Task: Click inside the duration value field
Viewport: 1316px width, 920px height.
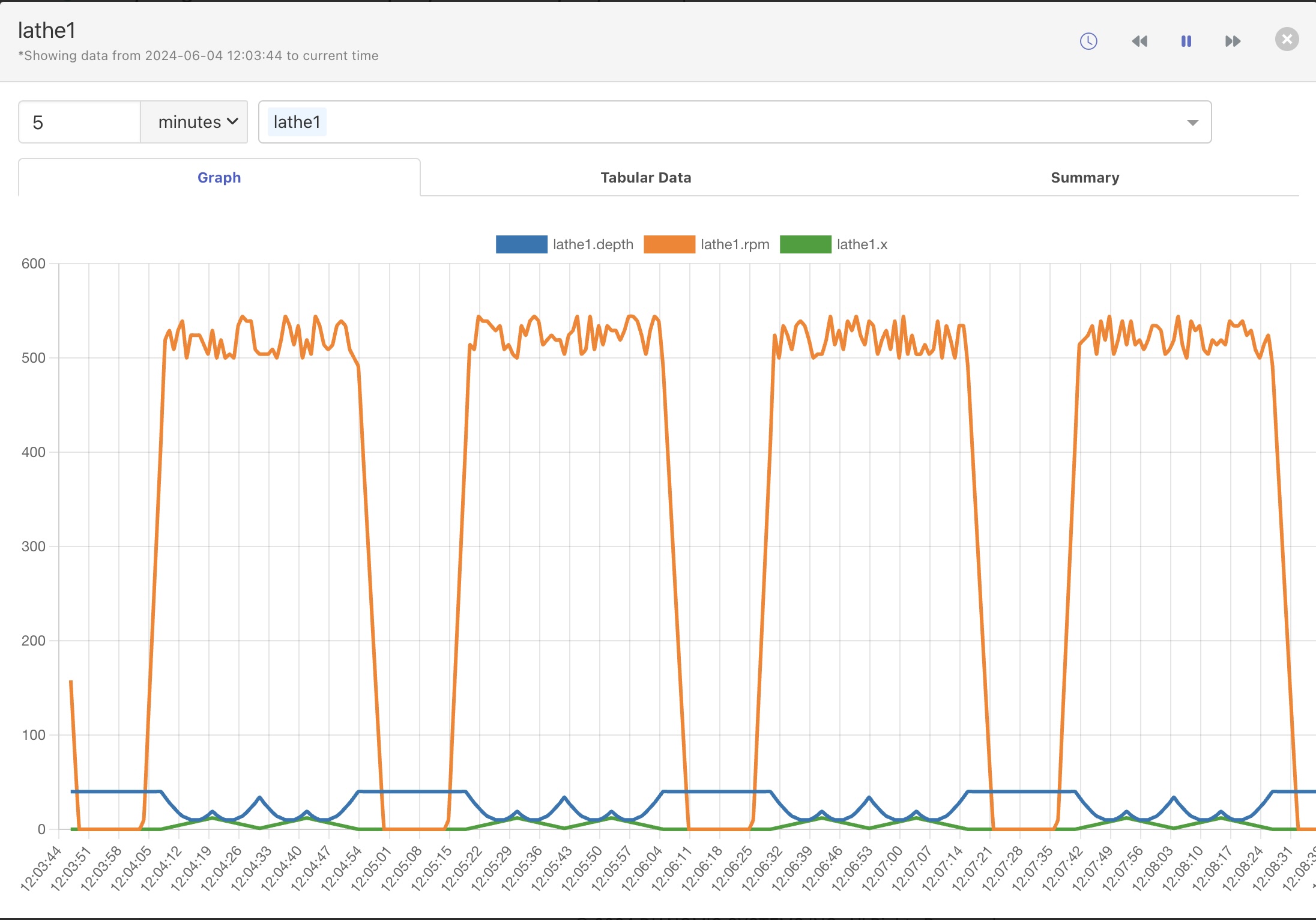Action: pyautogui.click(x=78, y=121)
